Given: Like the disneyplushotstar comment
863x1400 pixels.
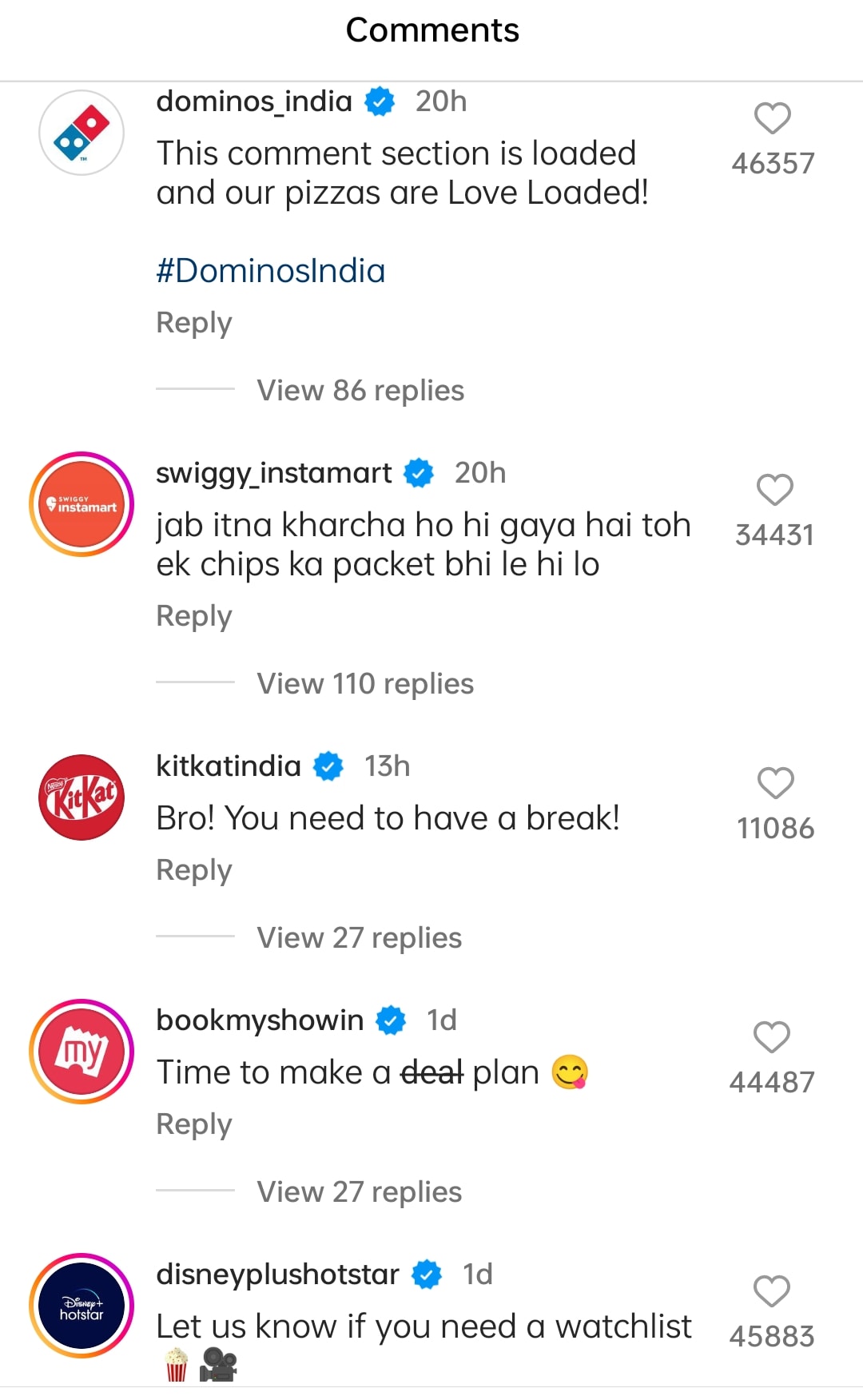Looking at the screenshot, I should point(771,1291).
